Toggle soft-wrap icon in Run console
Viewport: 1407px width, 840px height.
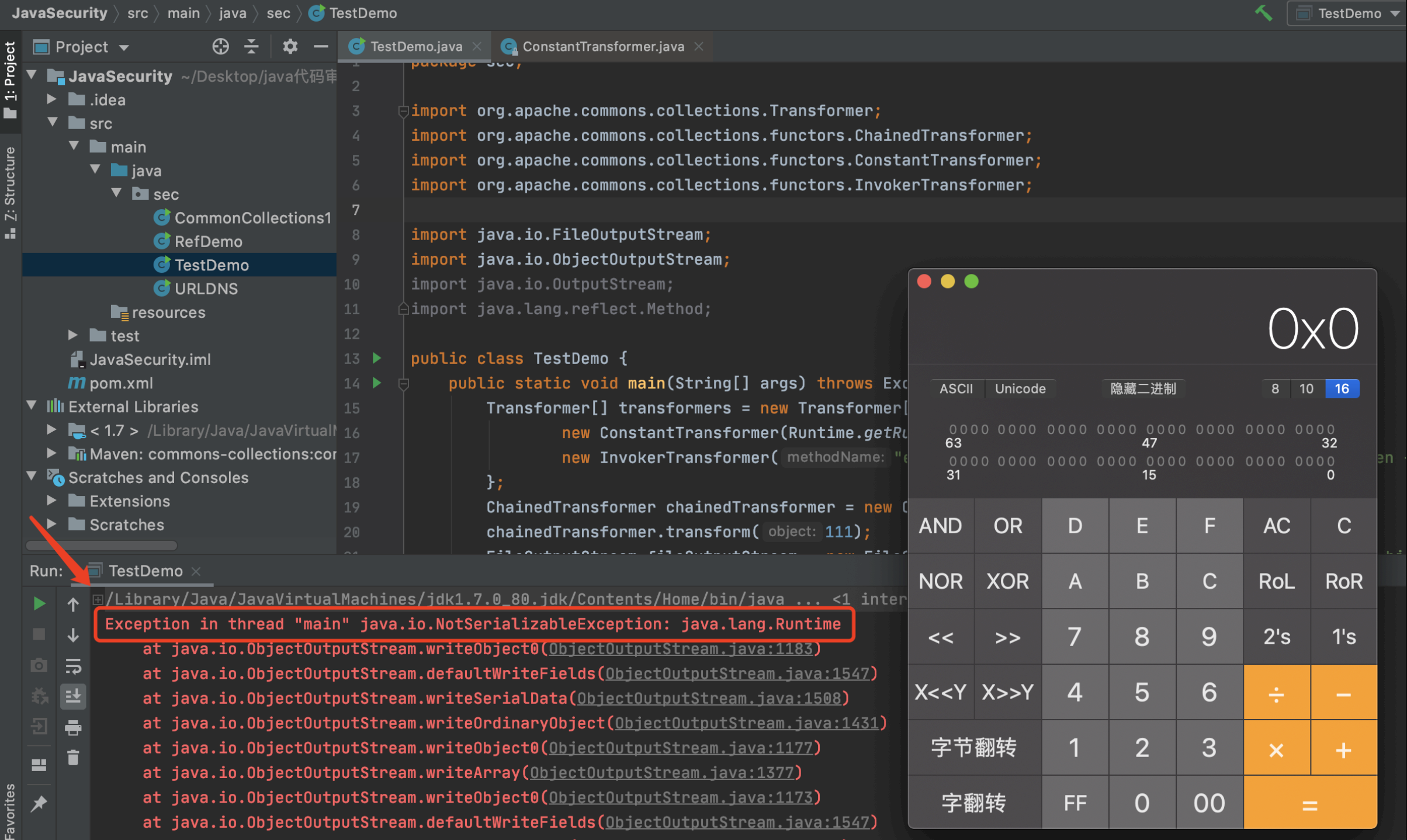click(x=73, y=665)
